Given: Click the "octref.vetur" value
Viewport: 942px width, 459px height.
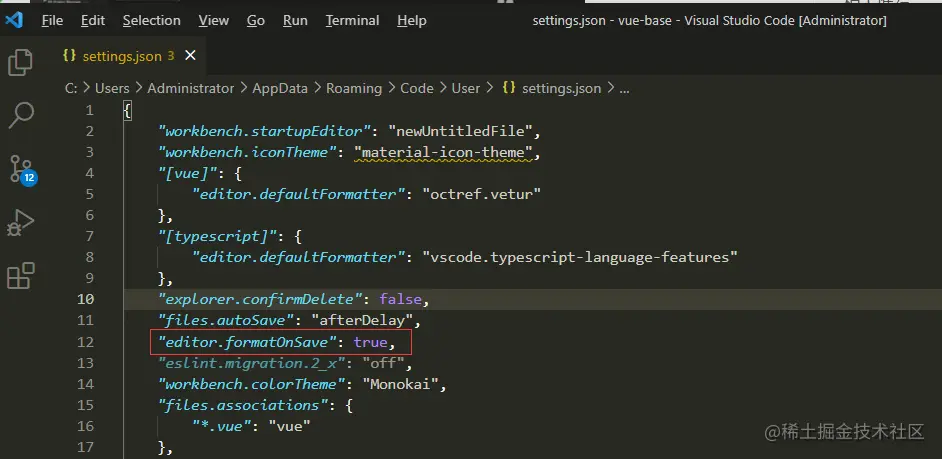Looking at the screenshot, I should (x=482, y=194).
